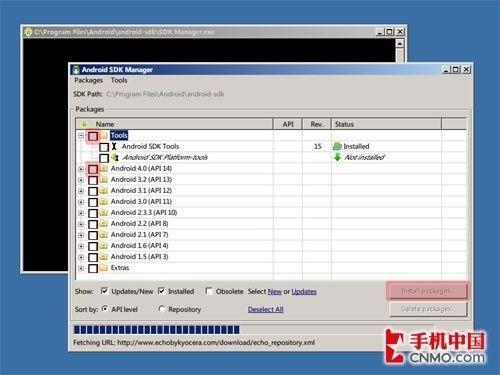500x375 pixels.
Task: Expand Android 4.0 (API 14) group
Action: [81, 169]
